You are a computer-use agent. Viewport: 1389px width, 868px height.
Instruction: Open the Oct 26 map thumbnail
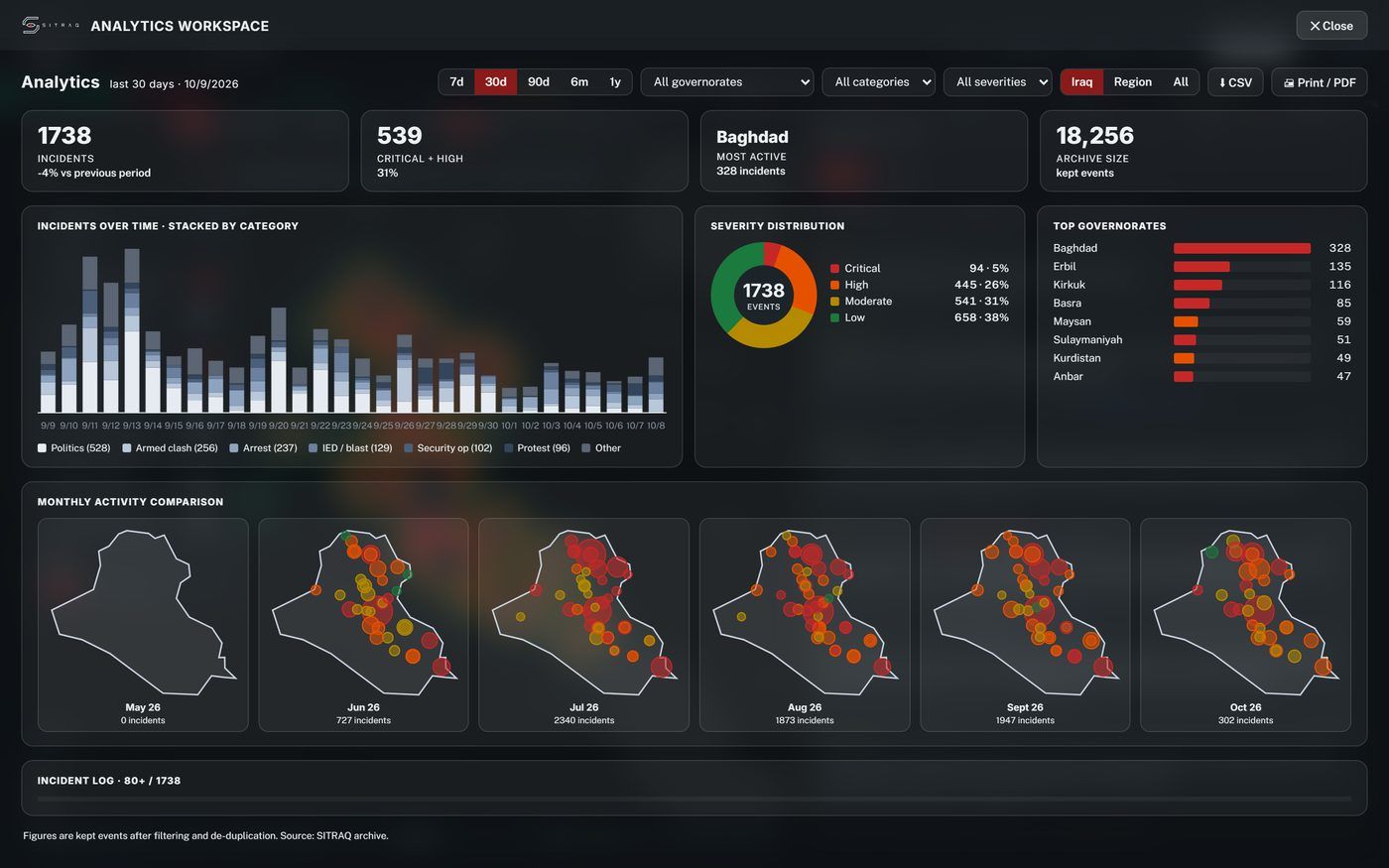(1246, 625)
